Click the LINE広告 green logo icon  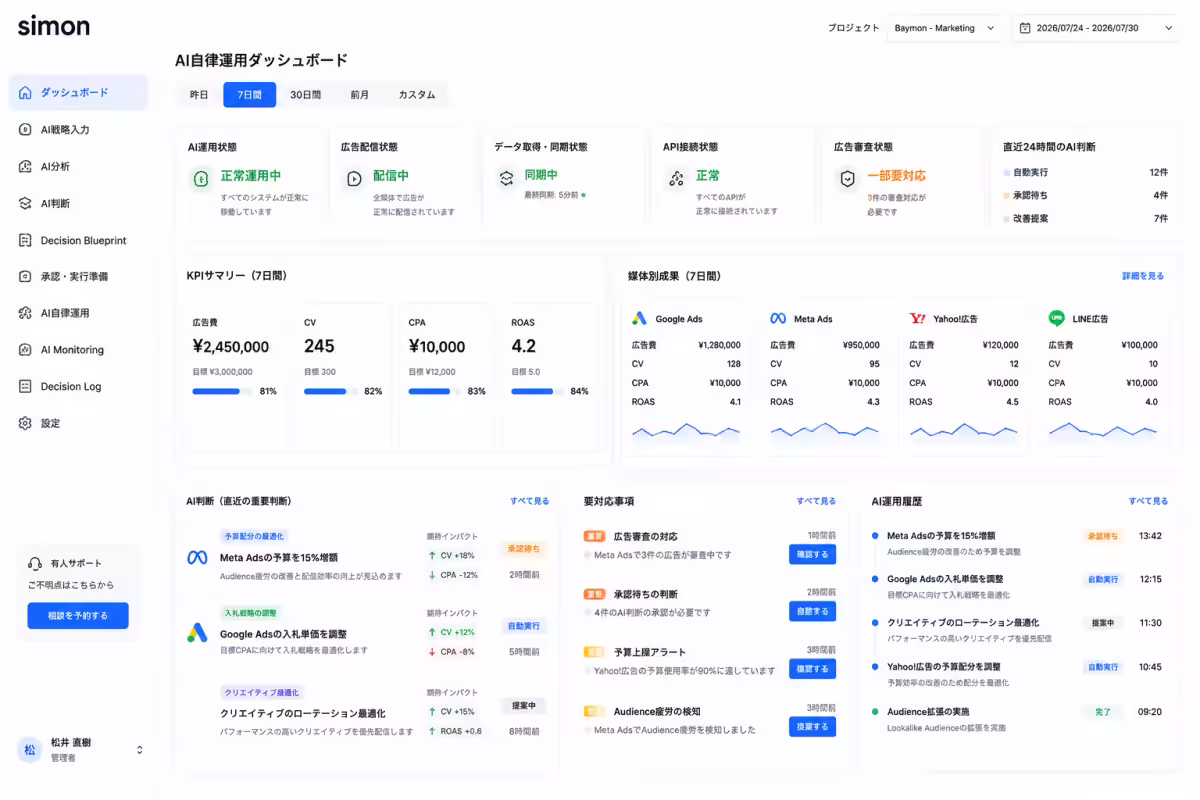click(1056, 319)
